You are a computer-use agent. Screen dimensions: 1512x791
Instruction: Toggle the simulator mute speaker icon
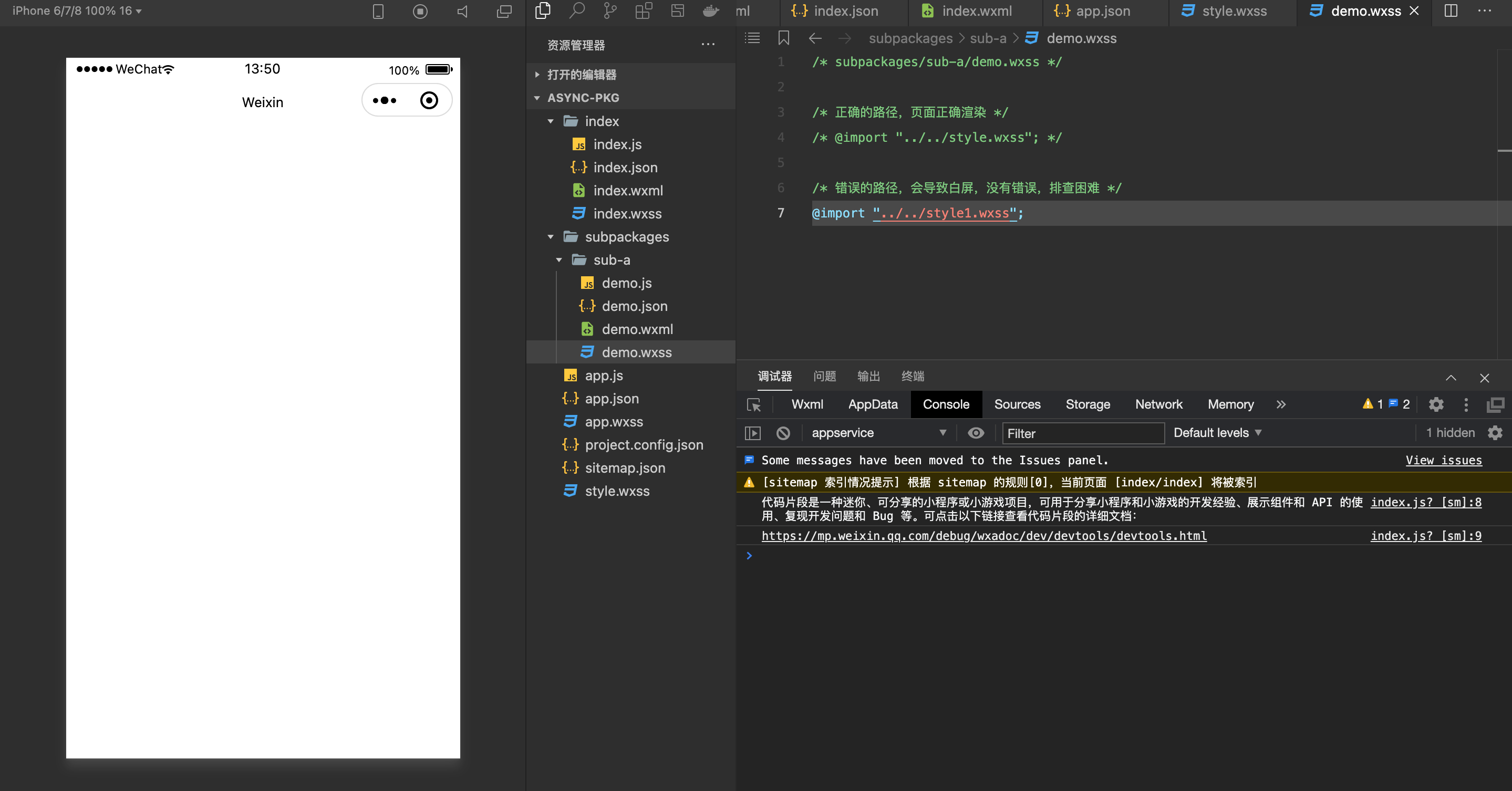pyautogui.click(x=462, y=11)
